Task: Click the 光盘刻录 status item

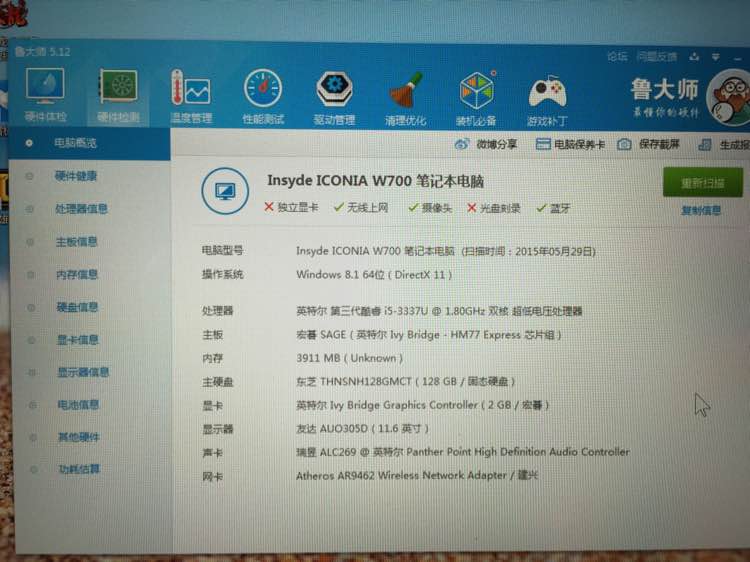Action: coord(493,208)
